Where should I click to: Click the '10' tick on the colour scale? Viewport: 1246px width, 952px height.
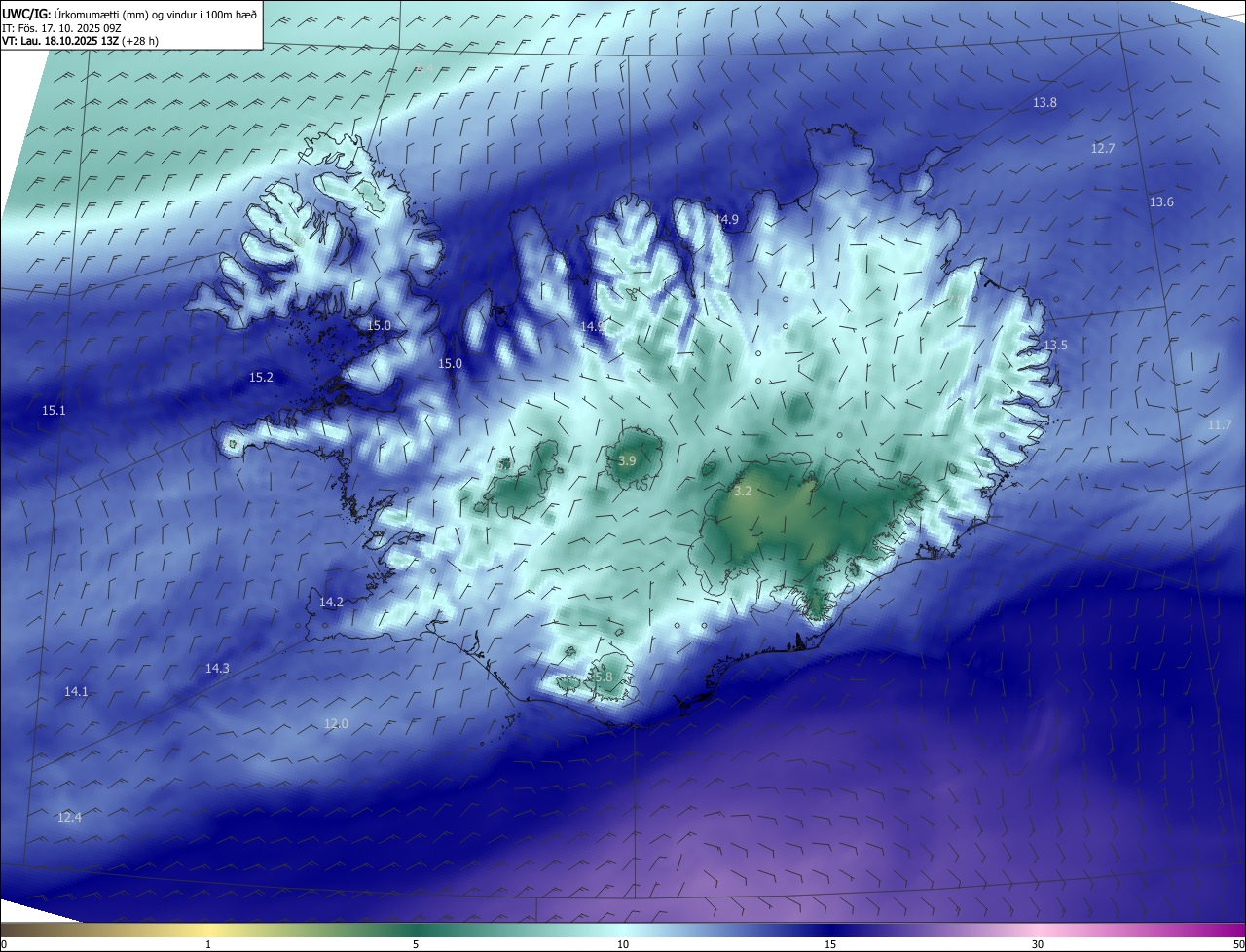pyautogui.click(x=623, y=944)
